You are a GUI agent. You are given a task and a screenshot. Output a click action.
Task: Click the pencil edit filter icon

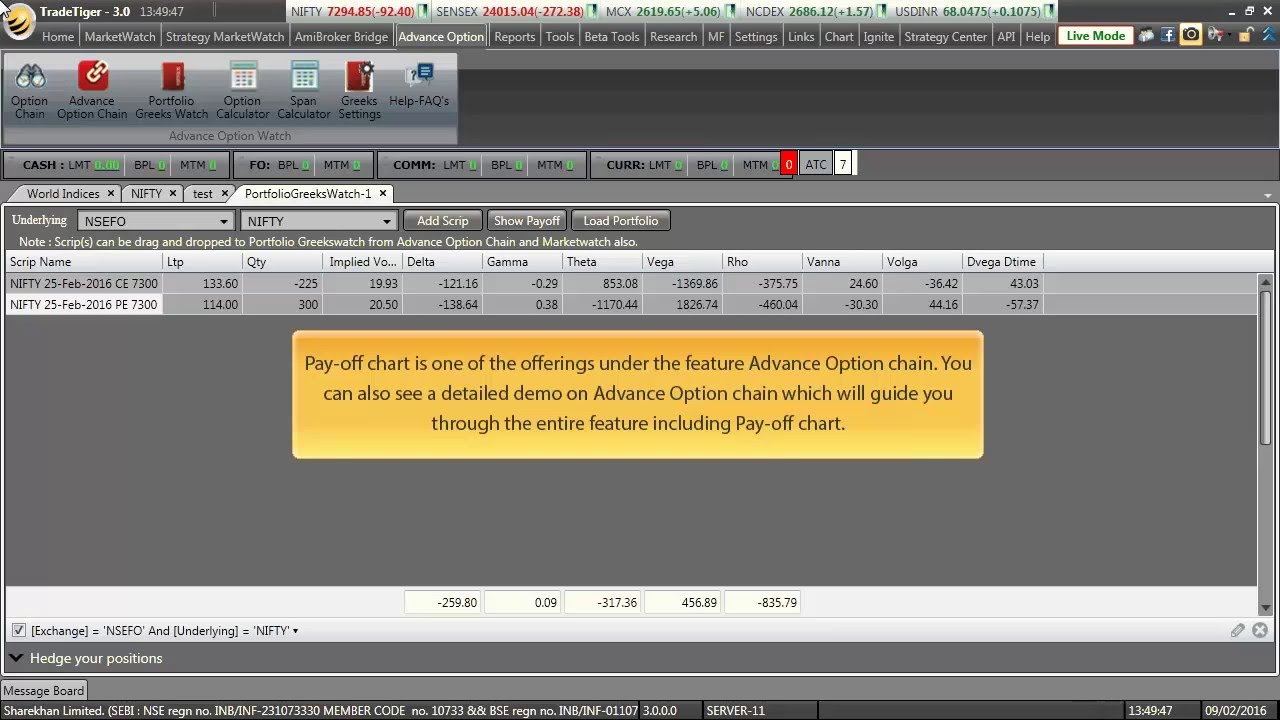point(1238,630)
